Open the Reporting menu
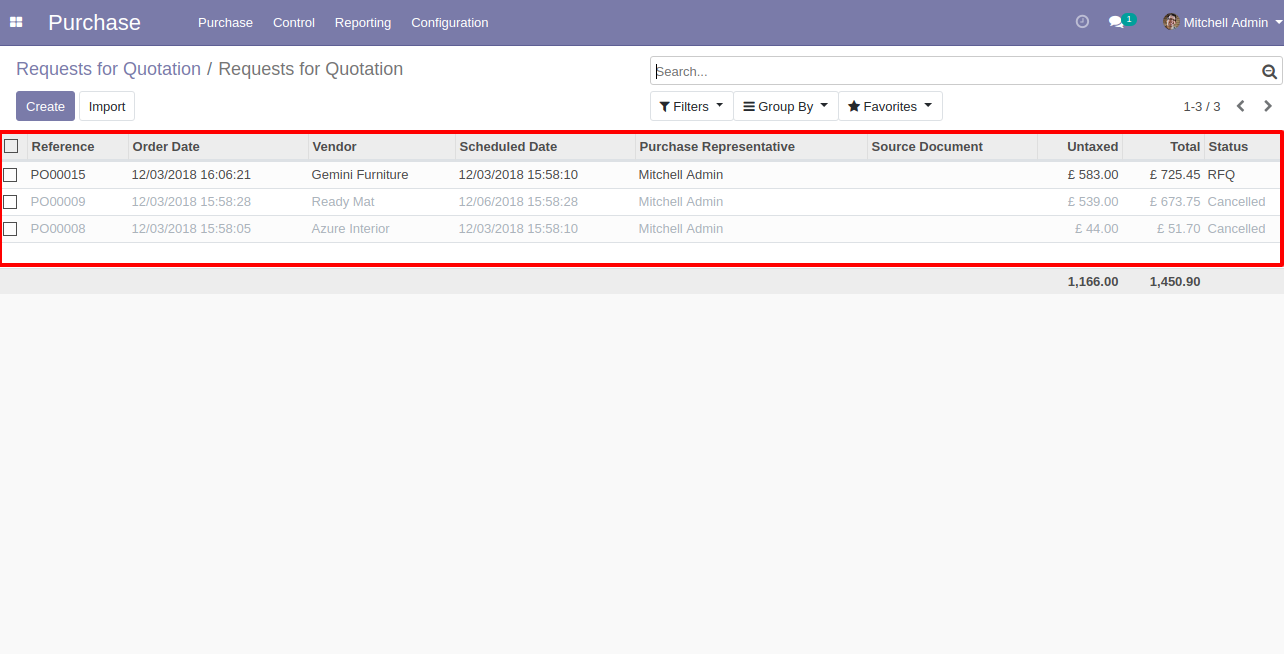Viewport: 1284px width, 654px height. 363,22
